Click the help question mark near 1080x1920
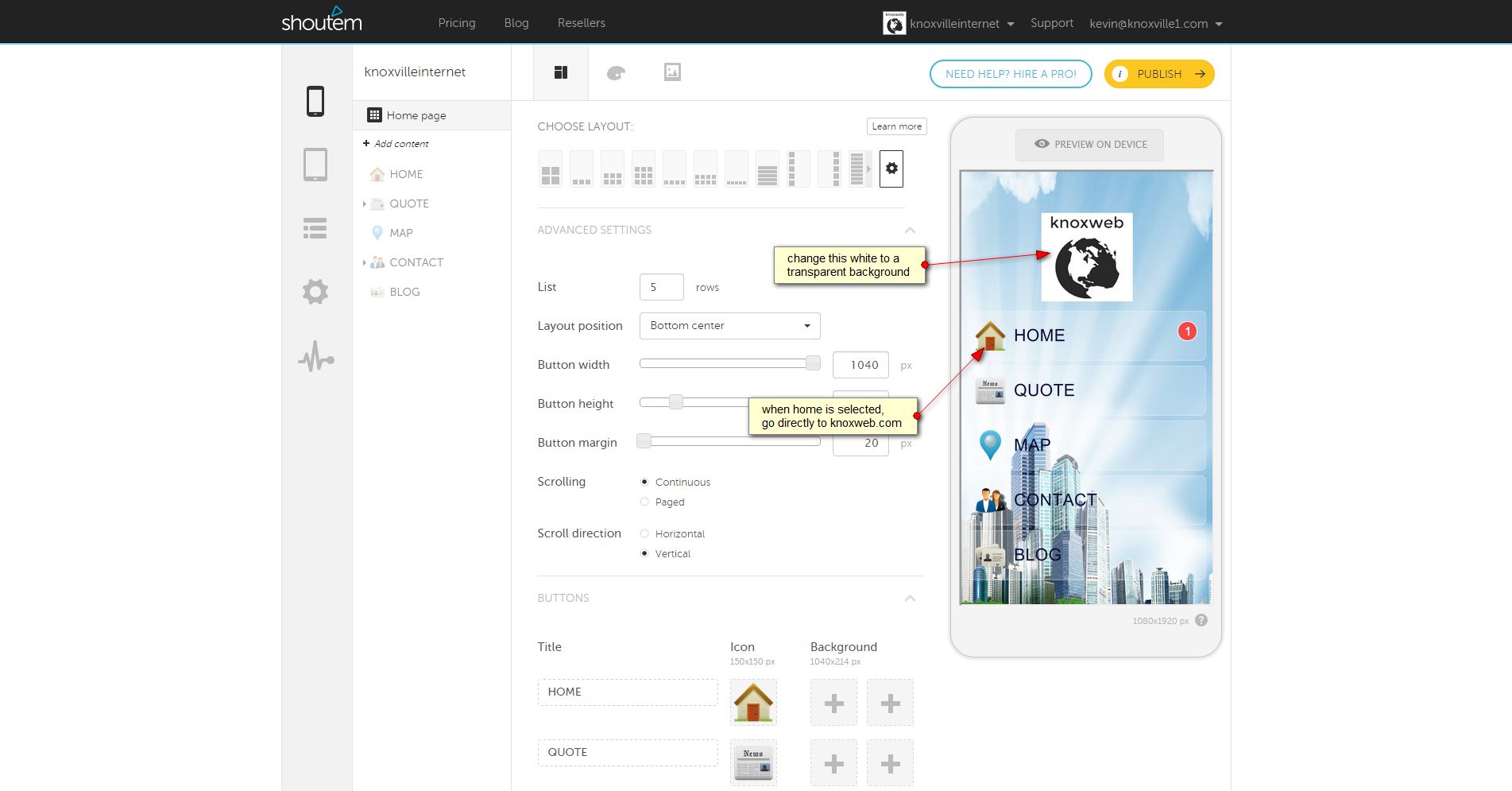 point(1201,620)
